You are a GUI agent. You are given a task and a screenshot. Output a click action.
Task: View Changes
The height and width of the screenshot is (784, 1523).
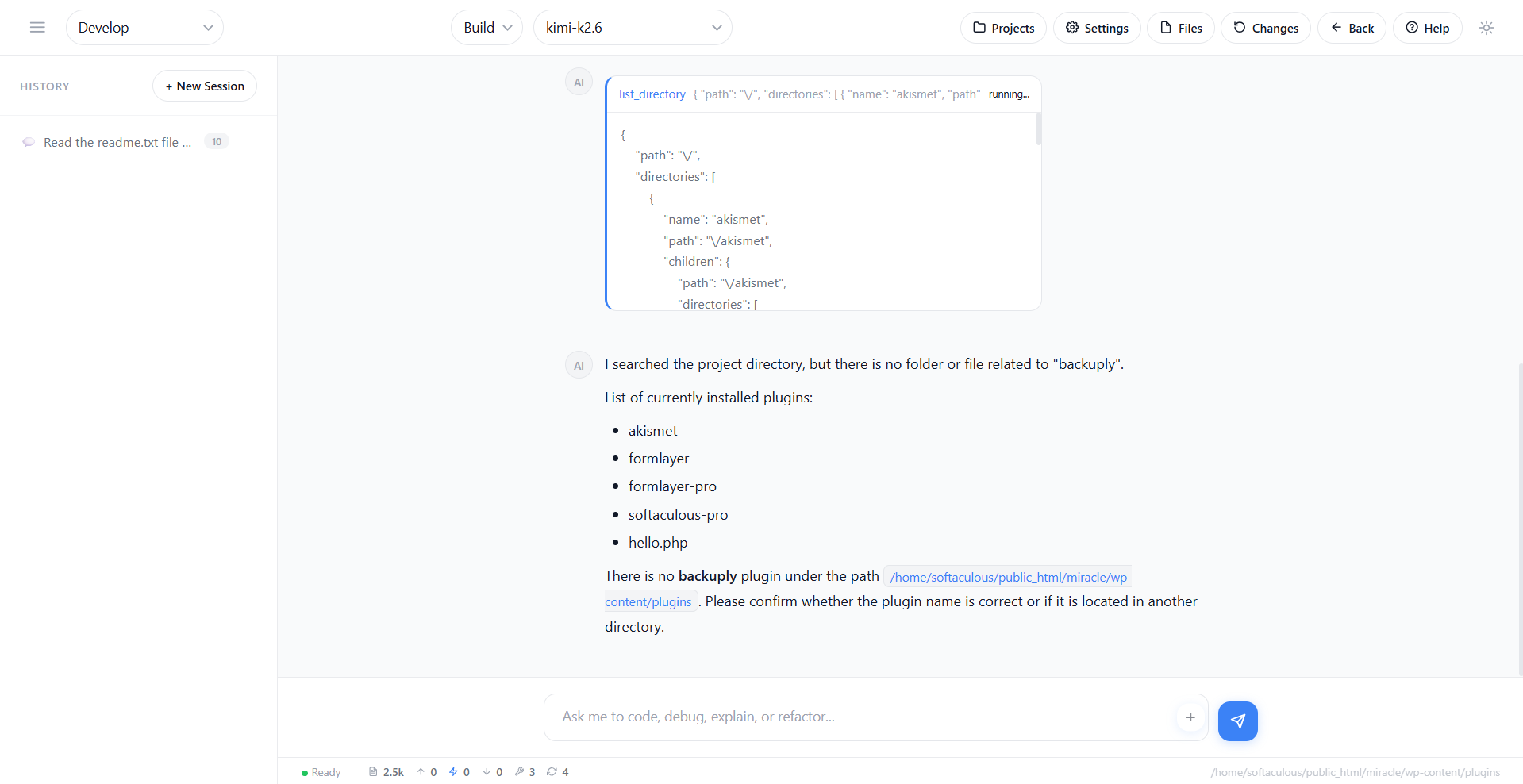tap(1266, 28)
